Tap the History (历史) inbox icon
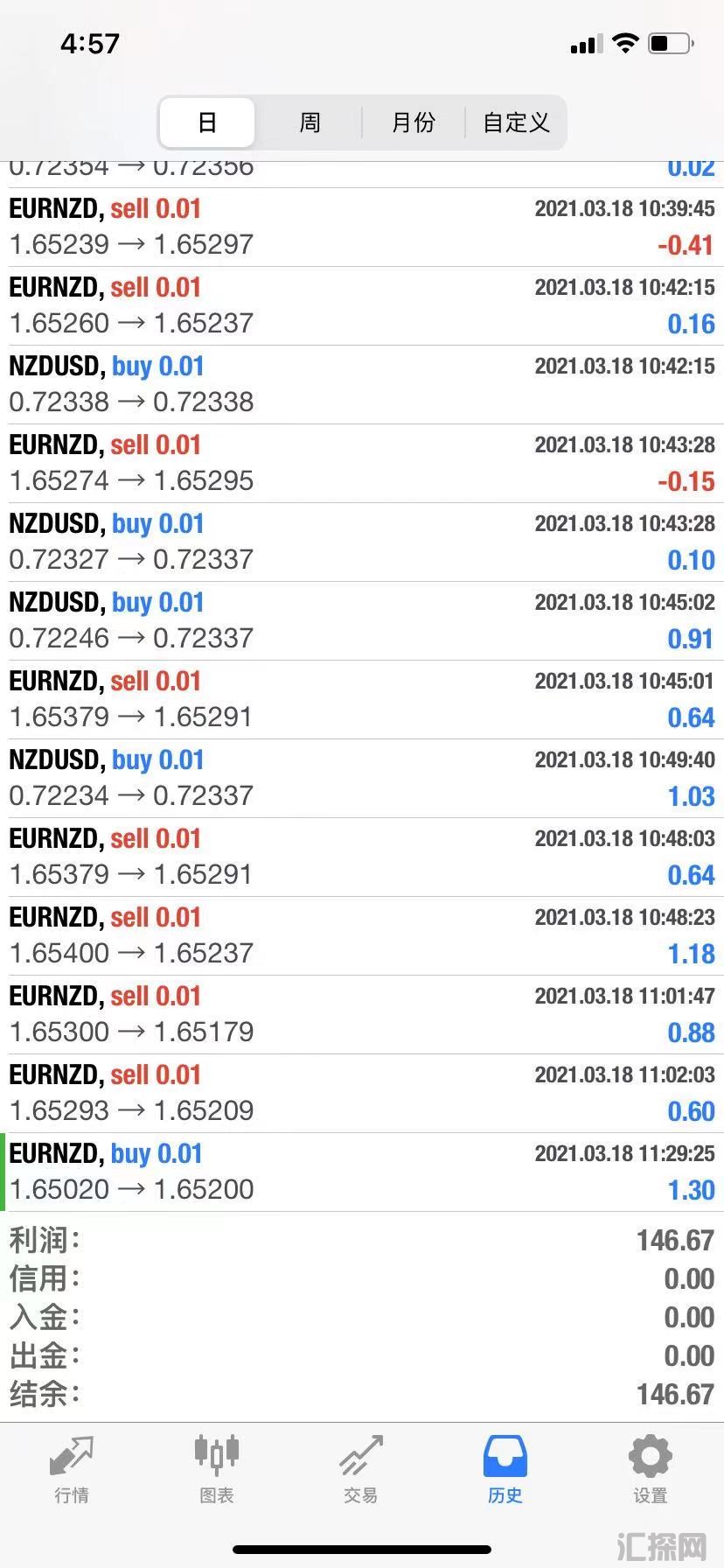The width and height of the screenshot is (724, 1568). pyautogui.click(x=505, y=1457)
